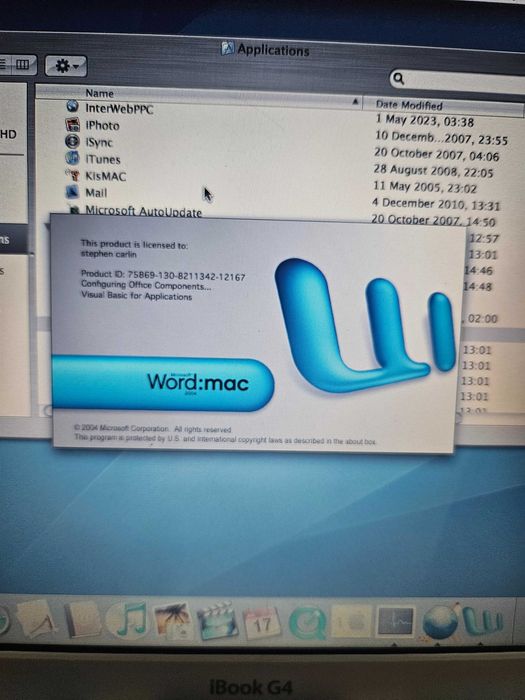Click "Configuring Office Components..." status text
The width and height of the screenshot is (525, 700).
(146, 285)
